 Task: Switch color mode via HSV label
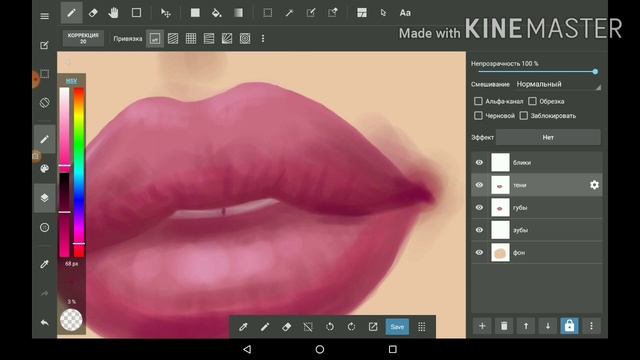71,81
